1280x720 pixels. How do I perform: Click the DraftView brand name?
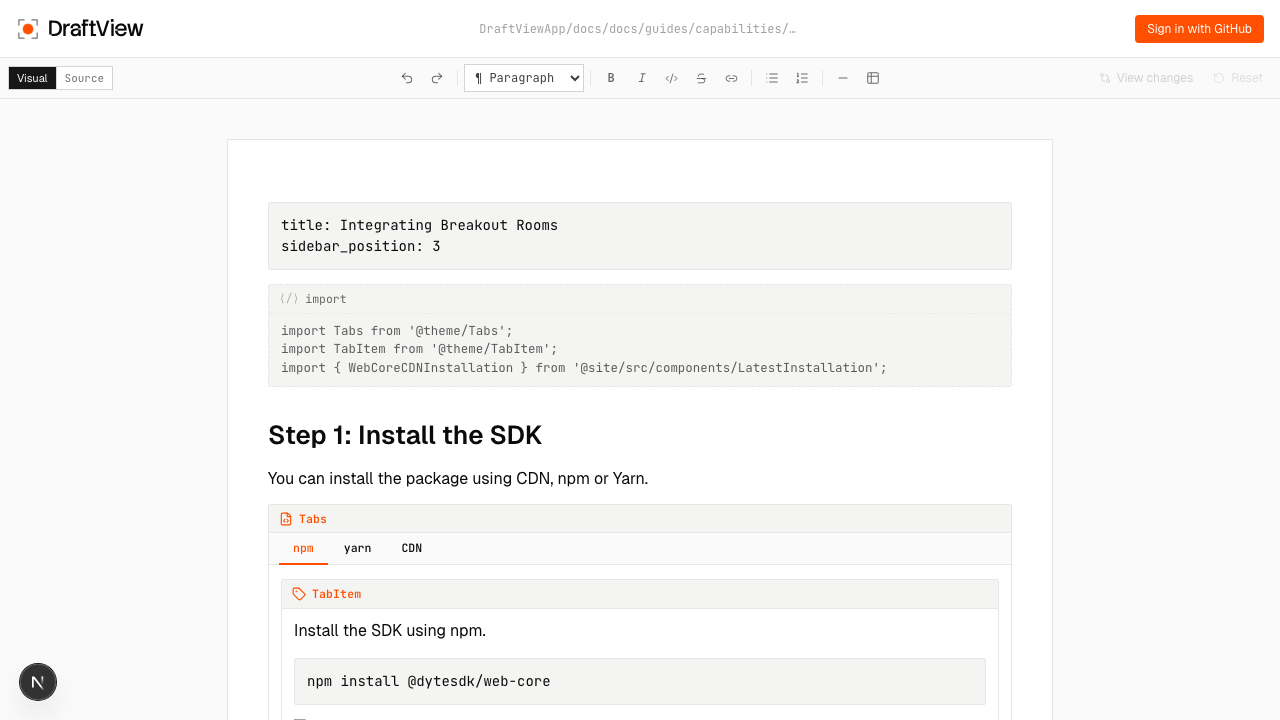[96, 29]
